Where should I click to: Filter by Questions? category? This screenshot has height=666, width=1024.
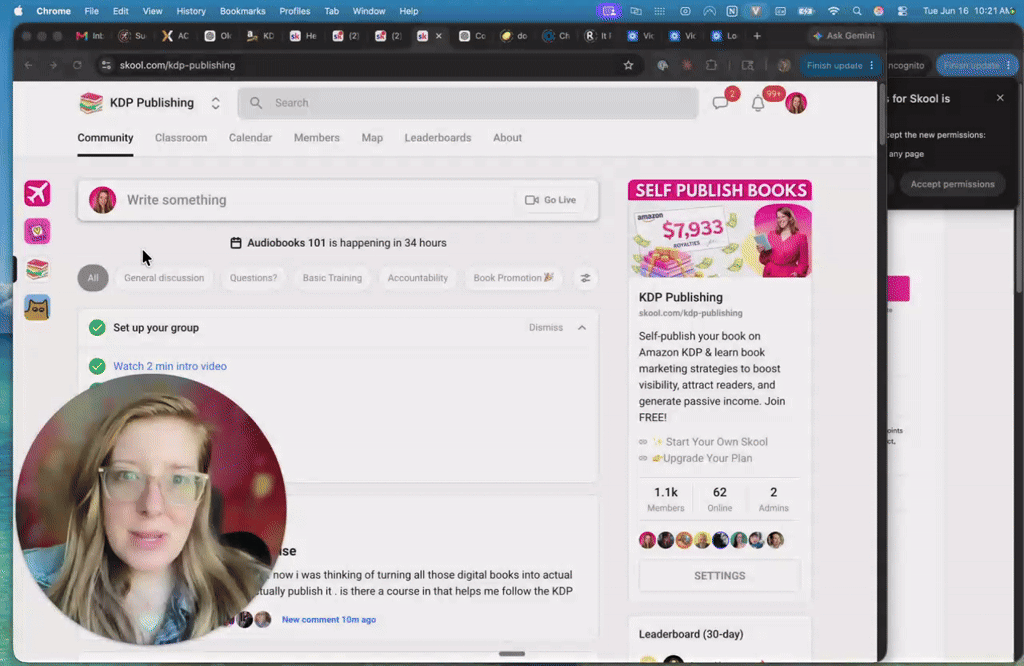253,278
